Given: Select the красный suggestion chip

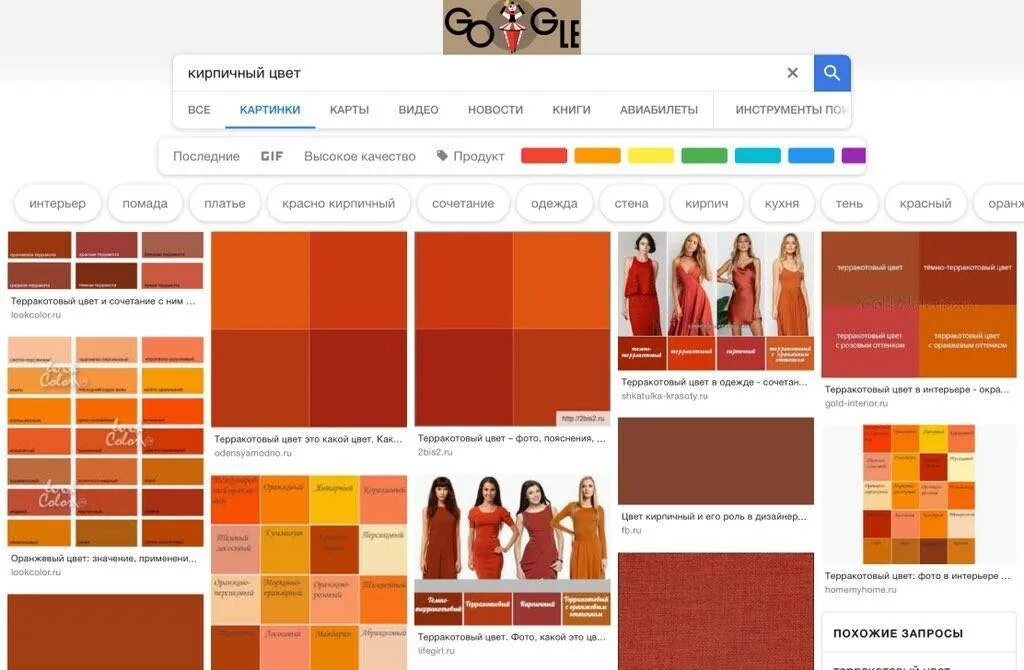Looking at the screenshot, I should (925, 203).
